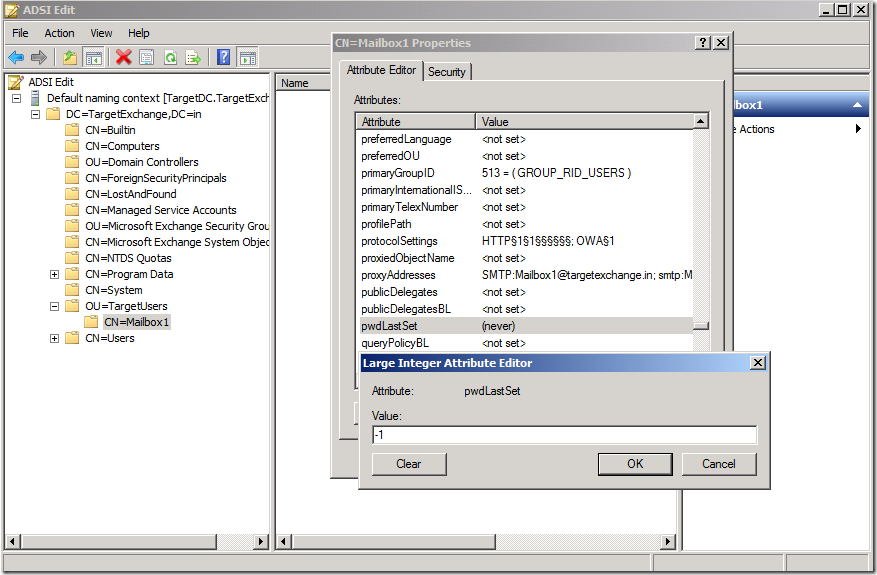Select CN=Managed Service Accounts in the tree

pyautogui.click(x=161, y=210)
